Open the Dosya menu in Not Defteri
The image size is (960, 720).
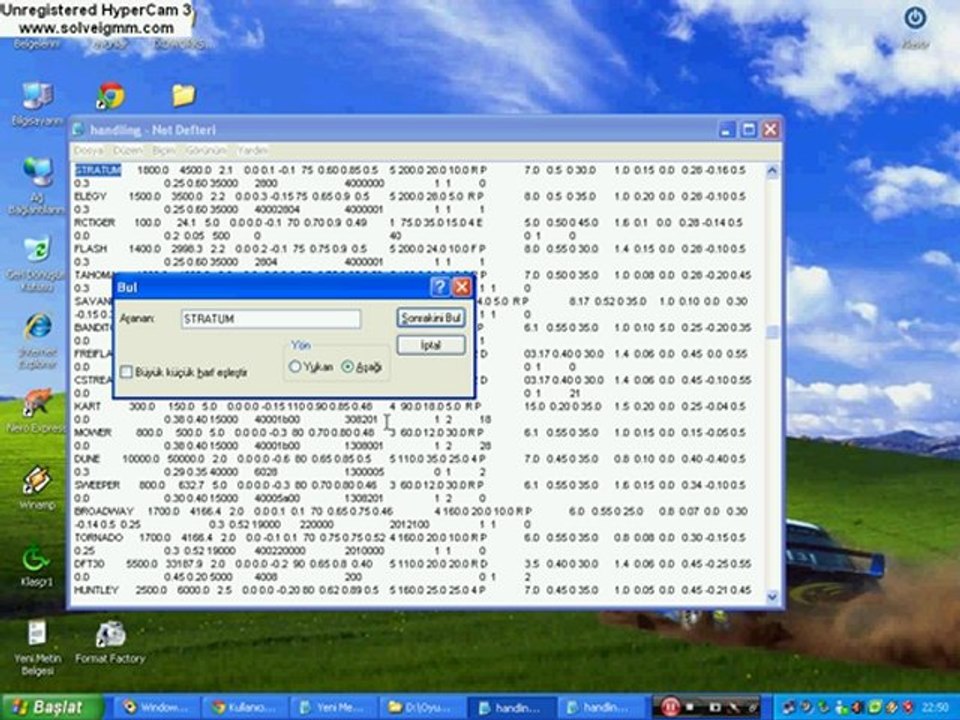(89, 151)
